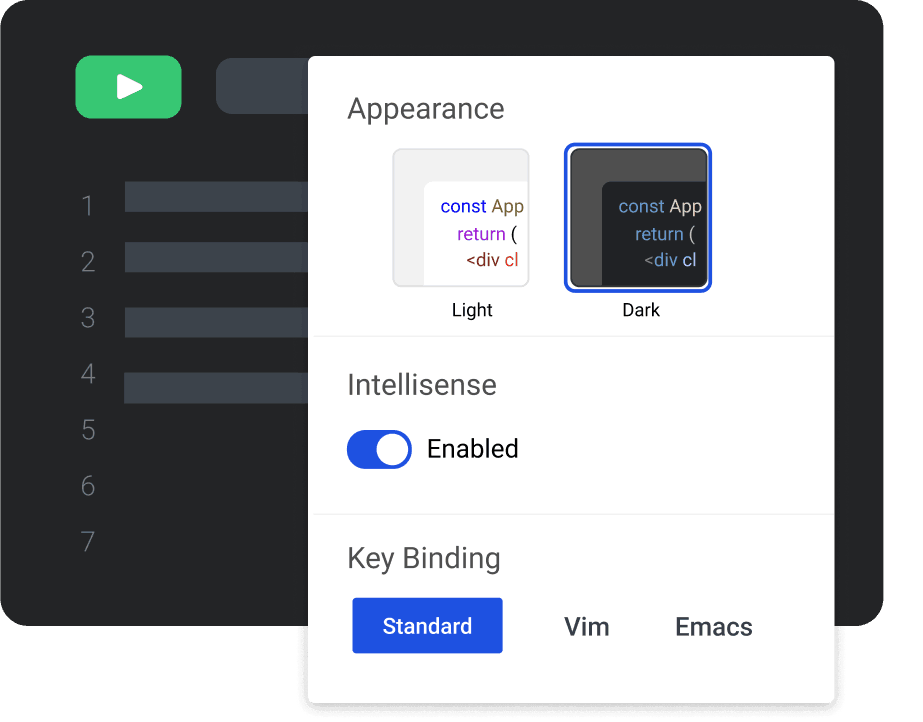Click the 'Light' label under the theme preview
This screenshot has height=722, width=923.
pos(472,310)
